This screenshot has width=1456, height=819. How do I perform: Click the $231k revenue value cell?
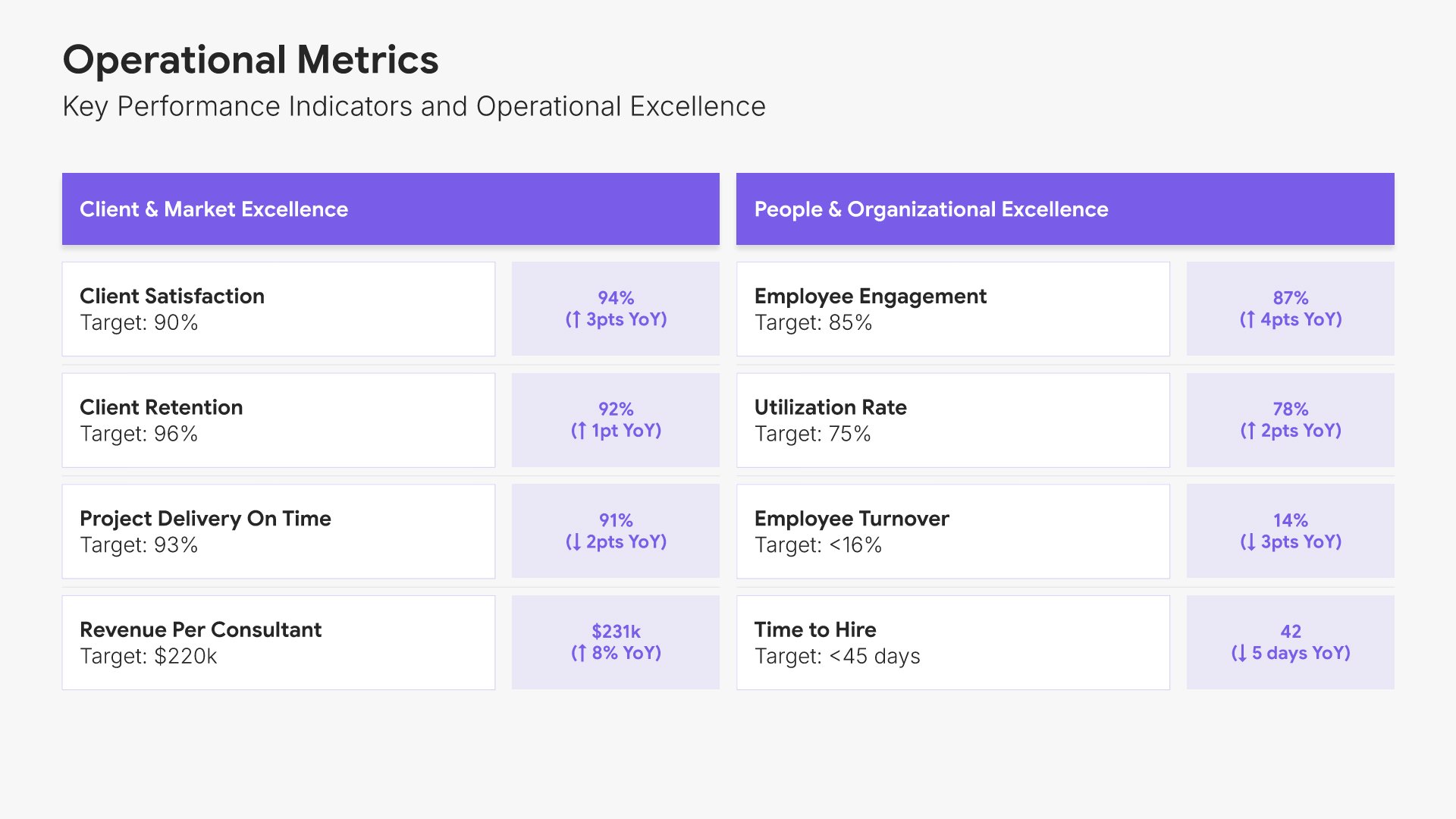point(616,642)
